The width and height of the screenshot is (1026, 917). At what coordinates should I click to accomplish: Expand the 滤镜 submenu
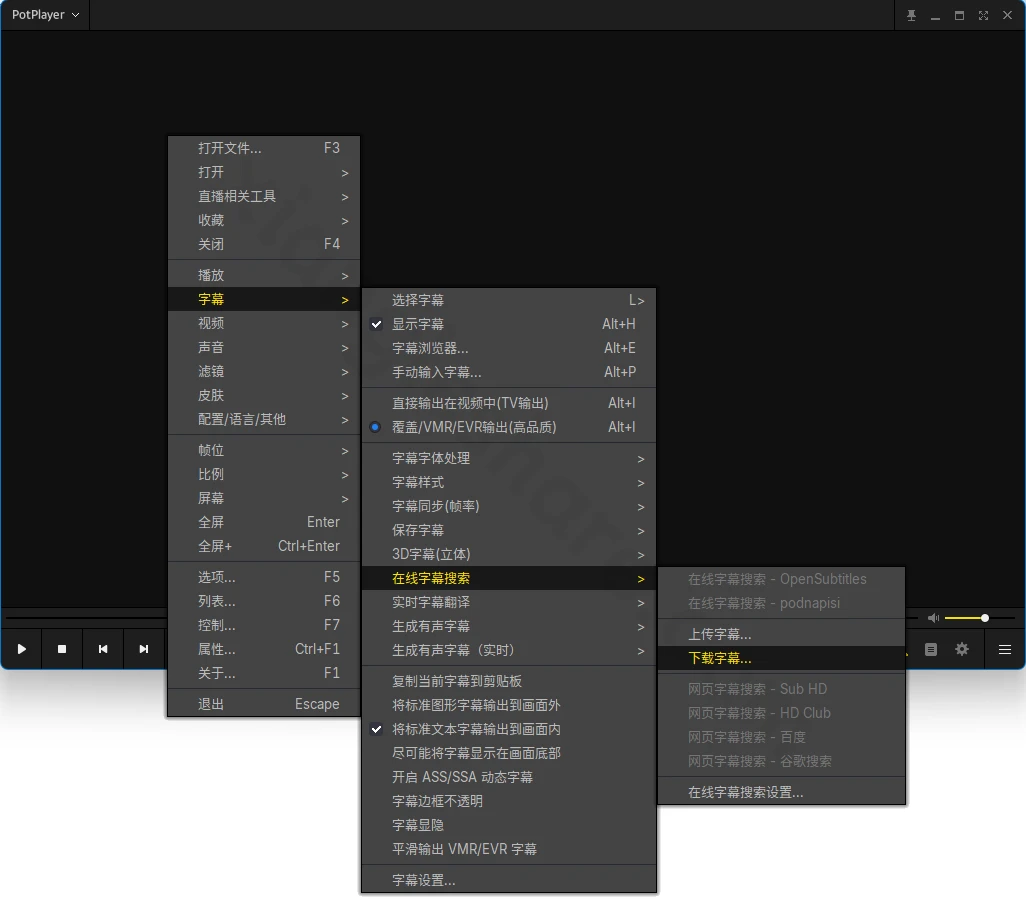tap(264, 371)
